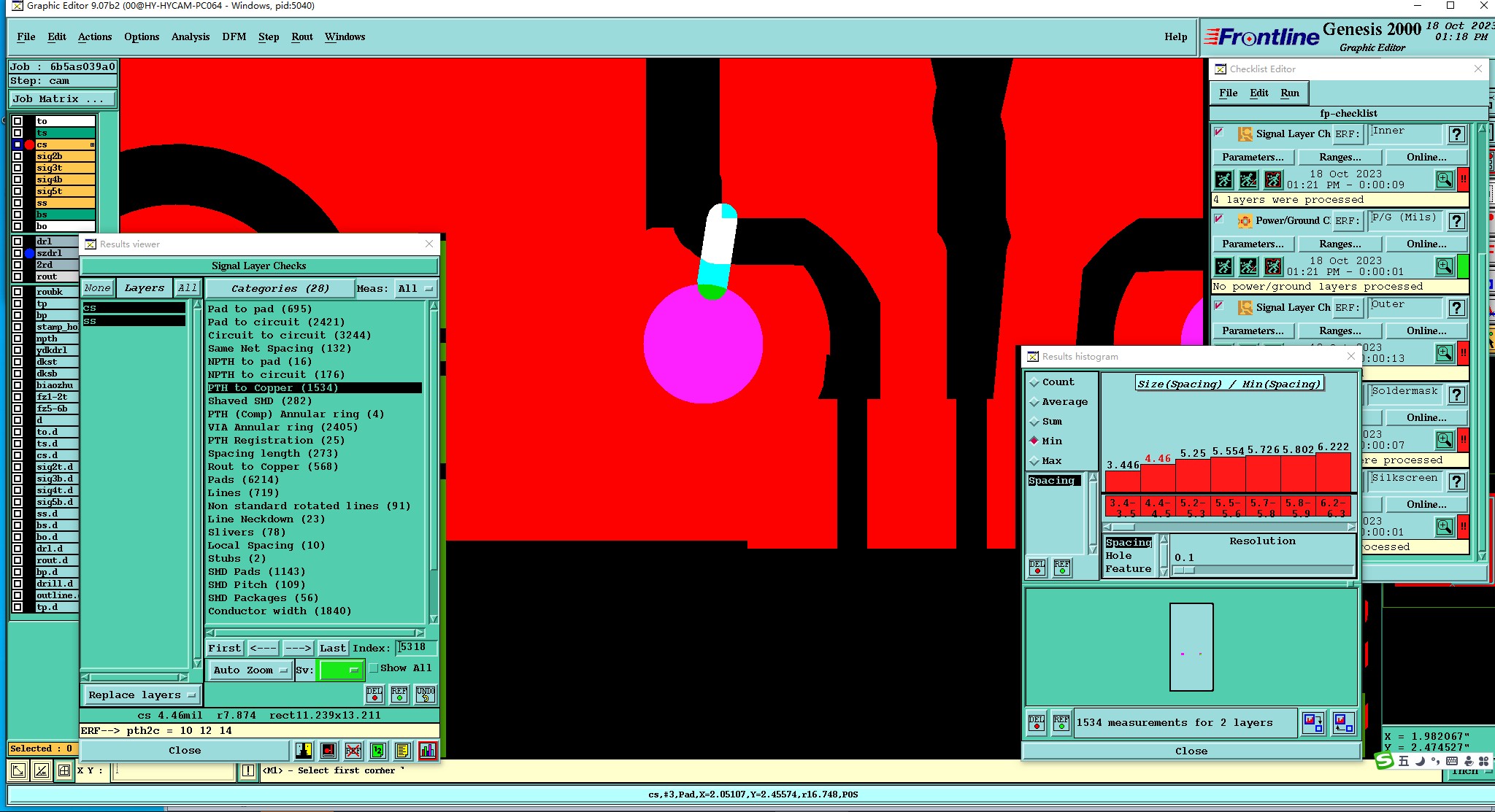The width and height of the screenshot is (1495, 812).
Task: Click the UNDO icon in Results viewer
Action: tap(426, 694)
